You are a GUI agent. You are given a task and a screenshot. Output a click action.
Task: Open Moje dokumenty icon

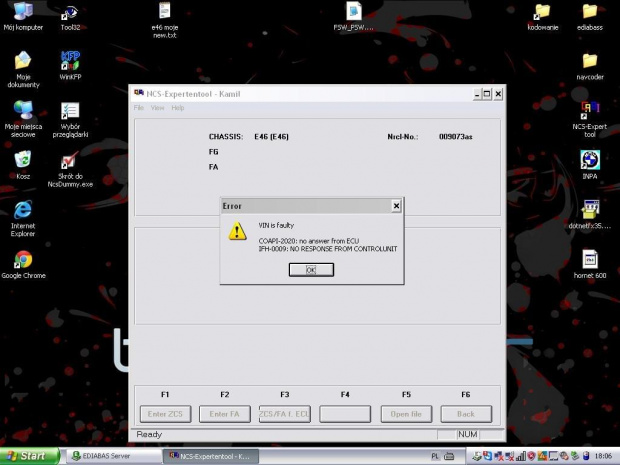point(23,69)
